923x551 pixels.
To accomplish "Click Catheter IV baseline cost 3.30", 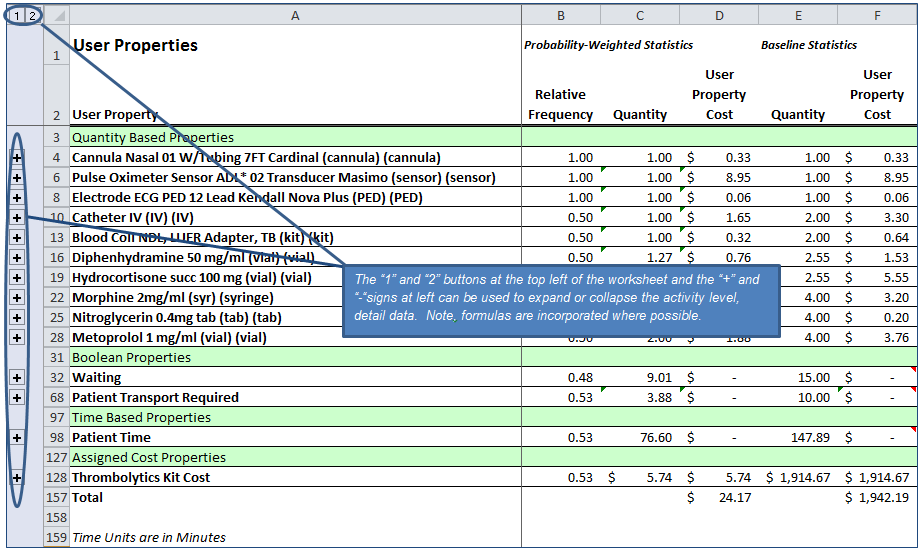I will [896, 218].
